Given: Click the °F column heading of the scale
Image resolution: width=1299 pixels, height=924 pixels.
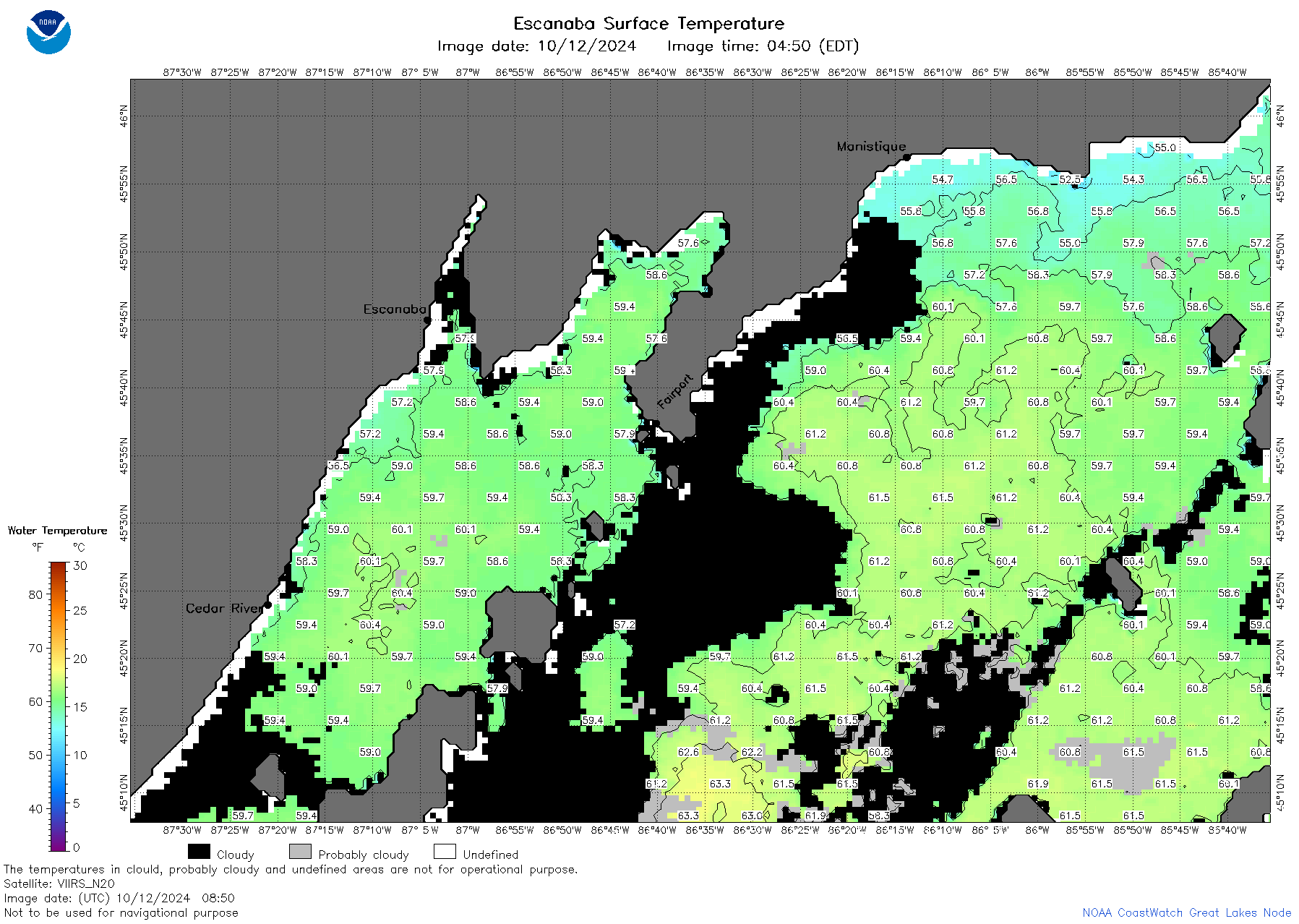Looking at the screenshot, I should click(38, 547).
